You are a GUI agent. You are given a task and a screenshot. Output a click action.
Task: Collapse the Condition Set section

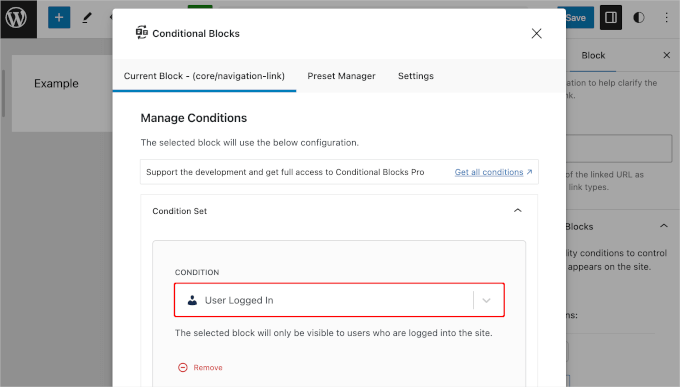point(517,211)
